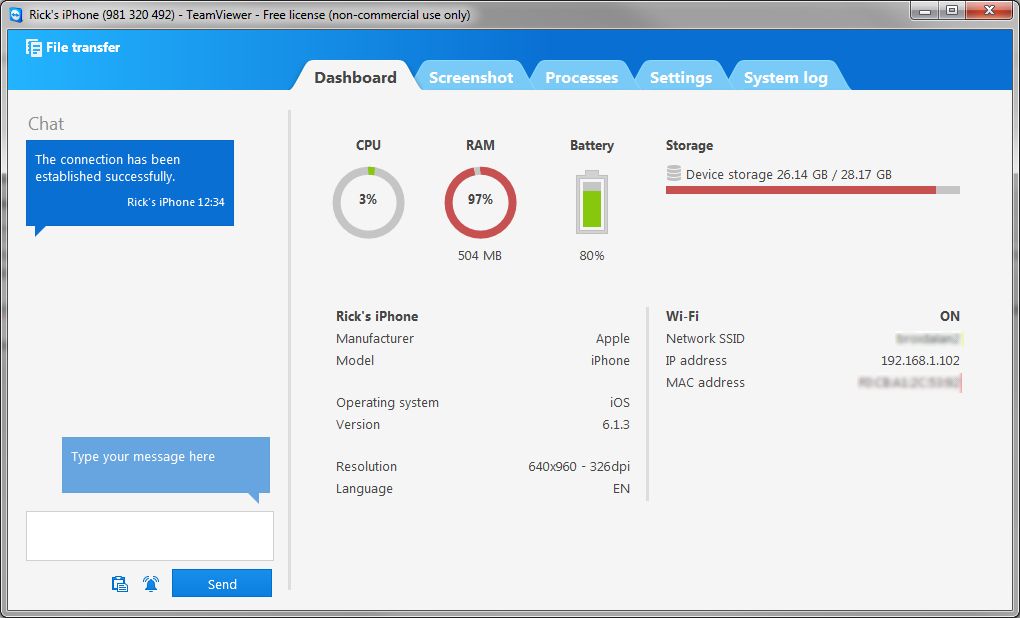Click the alarm nudge icon beside Send
The image size is (1020, 618).
point(151,584)
